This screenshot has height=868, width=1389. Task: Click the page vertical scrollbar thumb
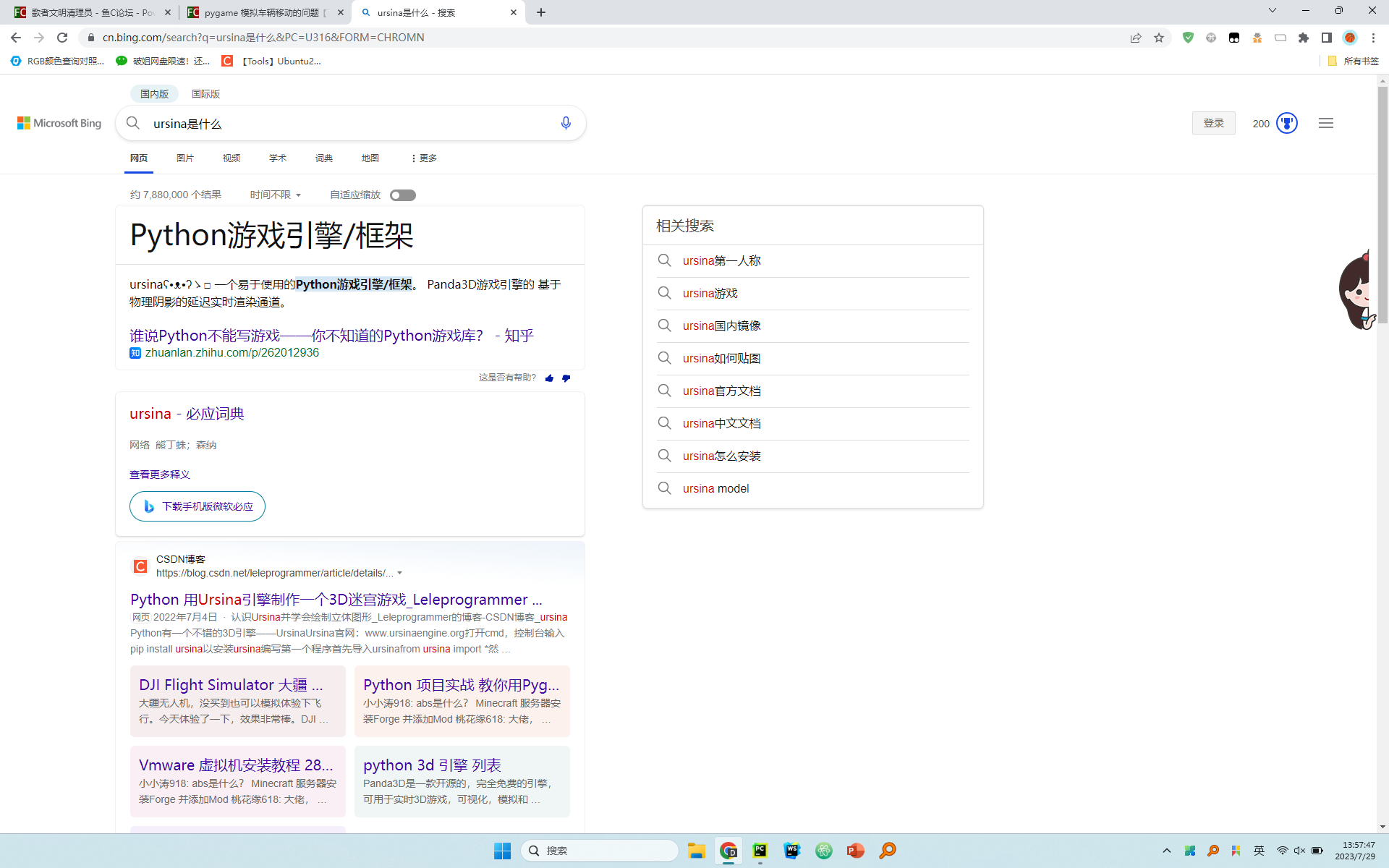(1382, 204)
